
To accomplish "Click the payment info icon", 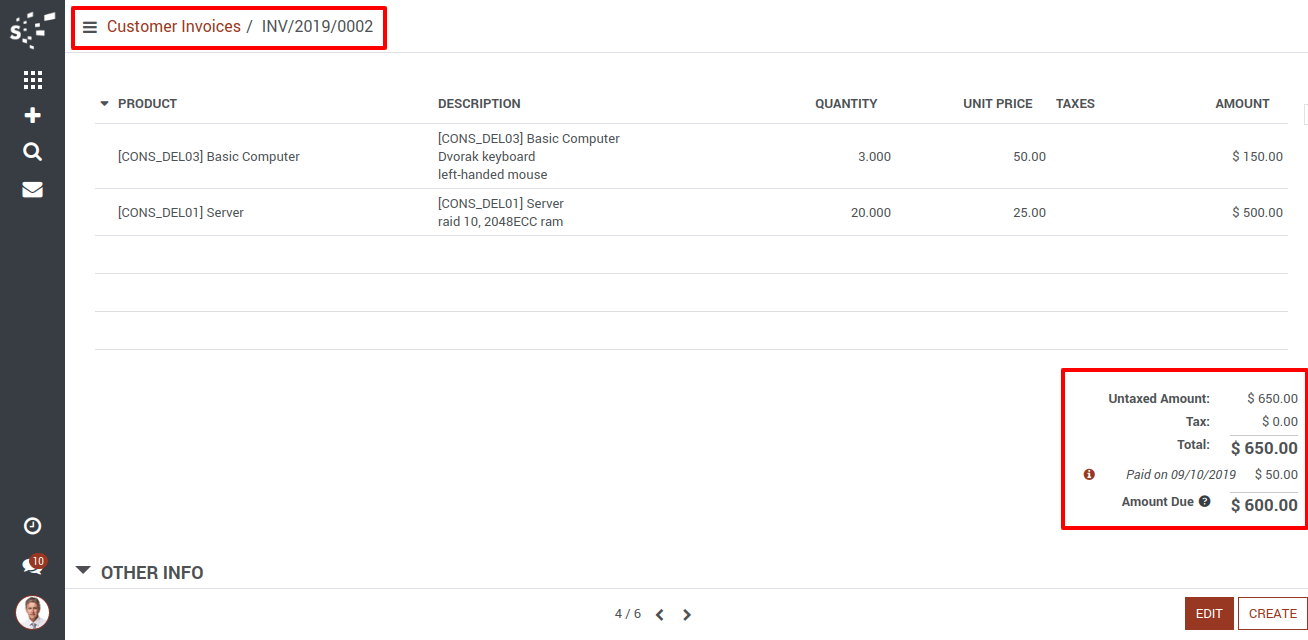I will [1089, 475].
